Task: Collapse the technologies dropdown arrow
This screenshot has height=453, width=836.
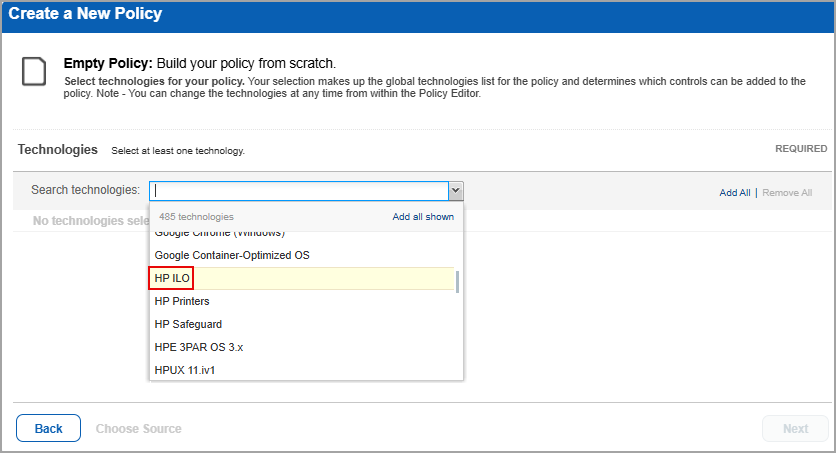Action: coord(455,190)
